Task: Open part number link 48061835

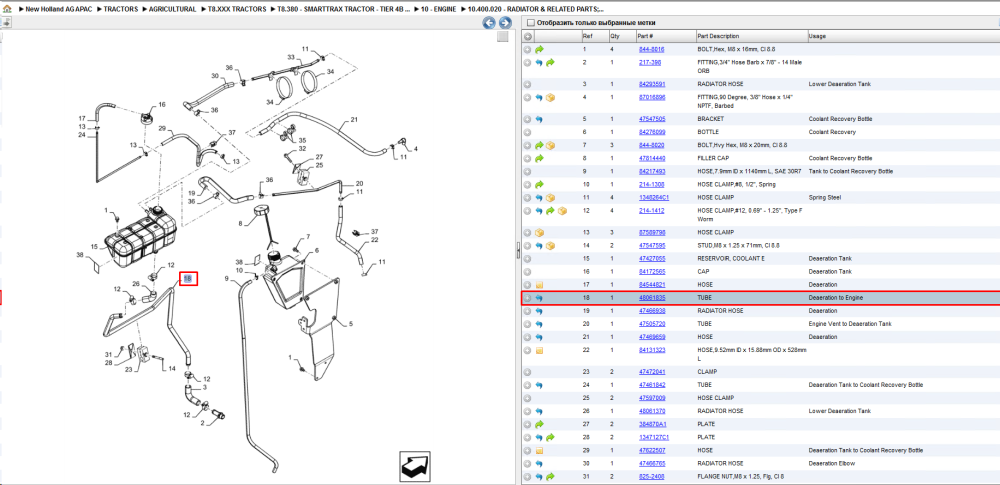Action: (652, 298)
